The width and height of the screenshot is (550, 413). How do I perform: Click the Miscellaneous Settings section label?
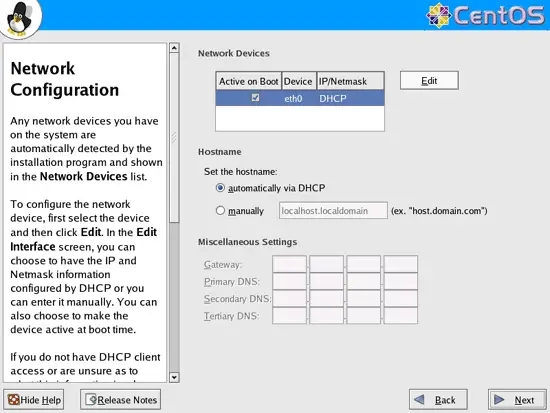tap(248, 242)
